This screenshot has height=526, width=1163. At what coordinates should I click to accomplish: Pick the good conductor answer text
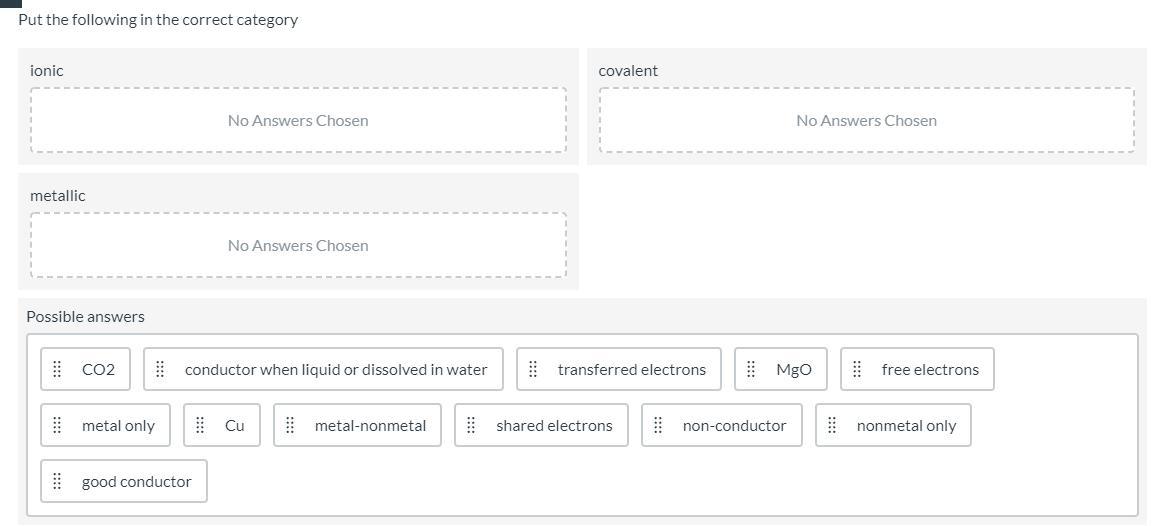pyautogui.click(x=136, y=482)
